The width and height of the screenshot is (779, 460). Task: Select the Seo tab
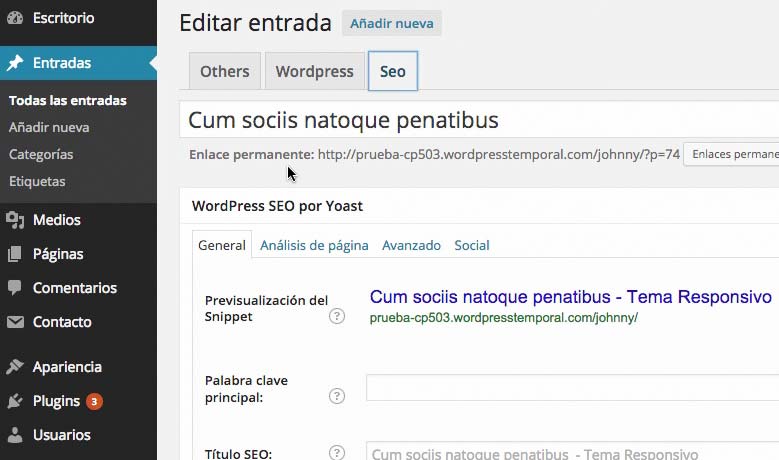click(x=392, y=71)
